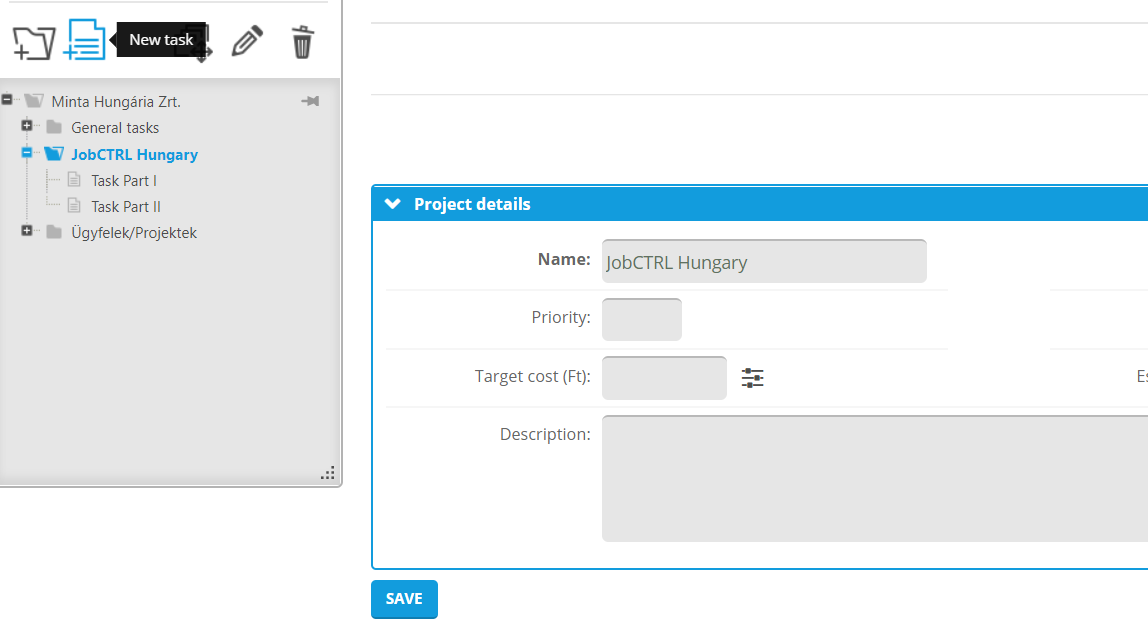
Task: Focus the Priority input box
Action: (x=641, y=319)
